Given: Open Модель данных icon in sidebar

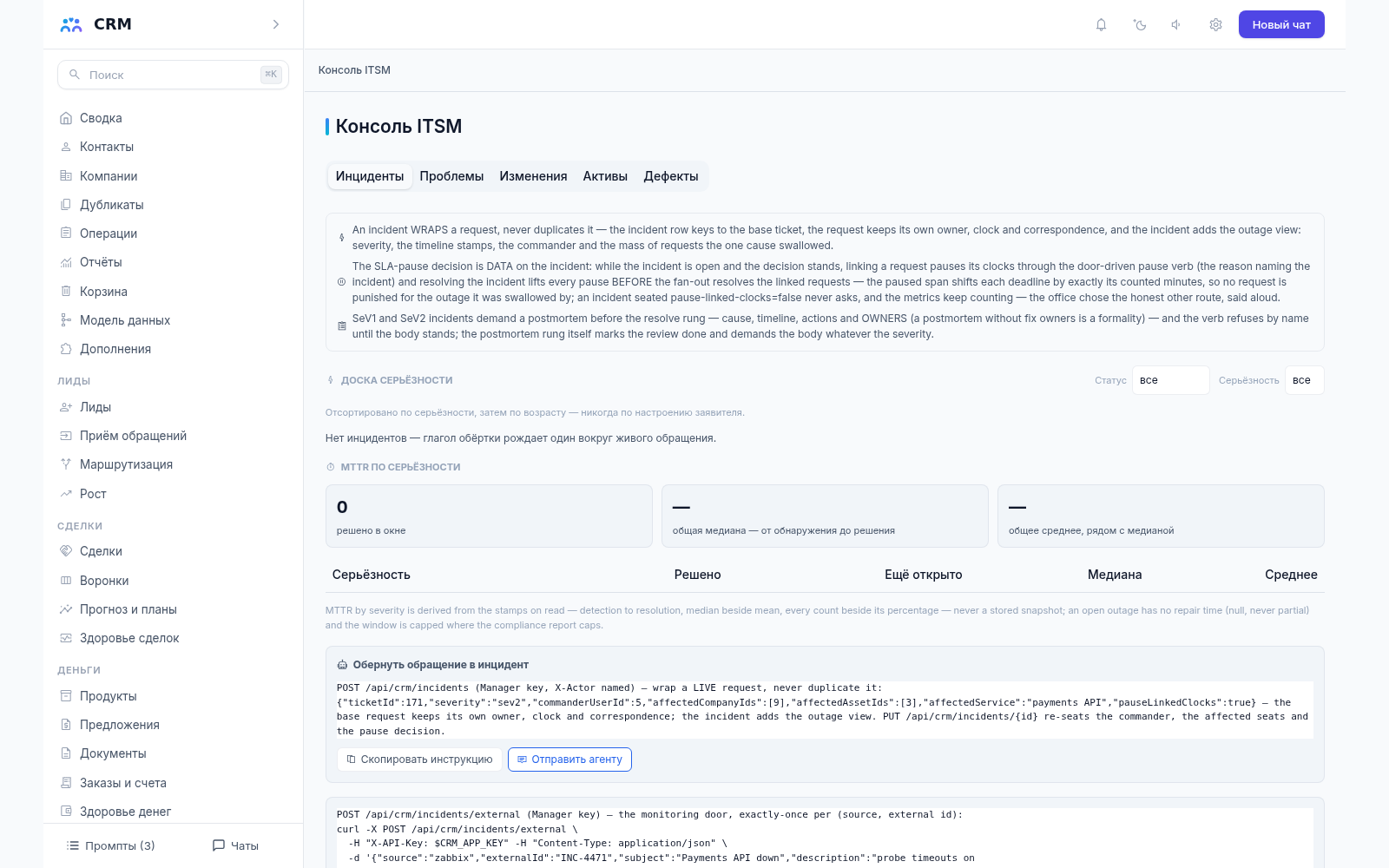Looking at the screenshot, I should 66,320.
